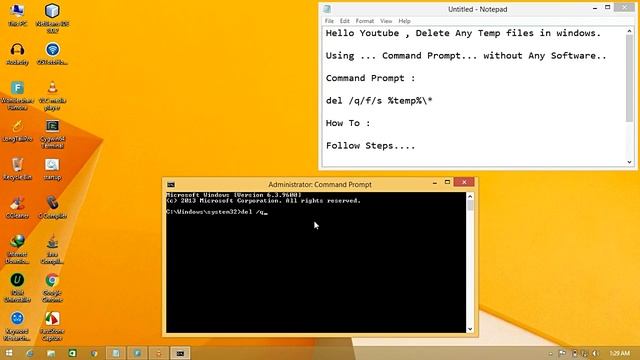Screen dimensions: 640x360
Task: Launch Audacity from the desktop
Action: [17, 54]
